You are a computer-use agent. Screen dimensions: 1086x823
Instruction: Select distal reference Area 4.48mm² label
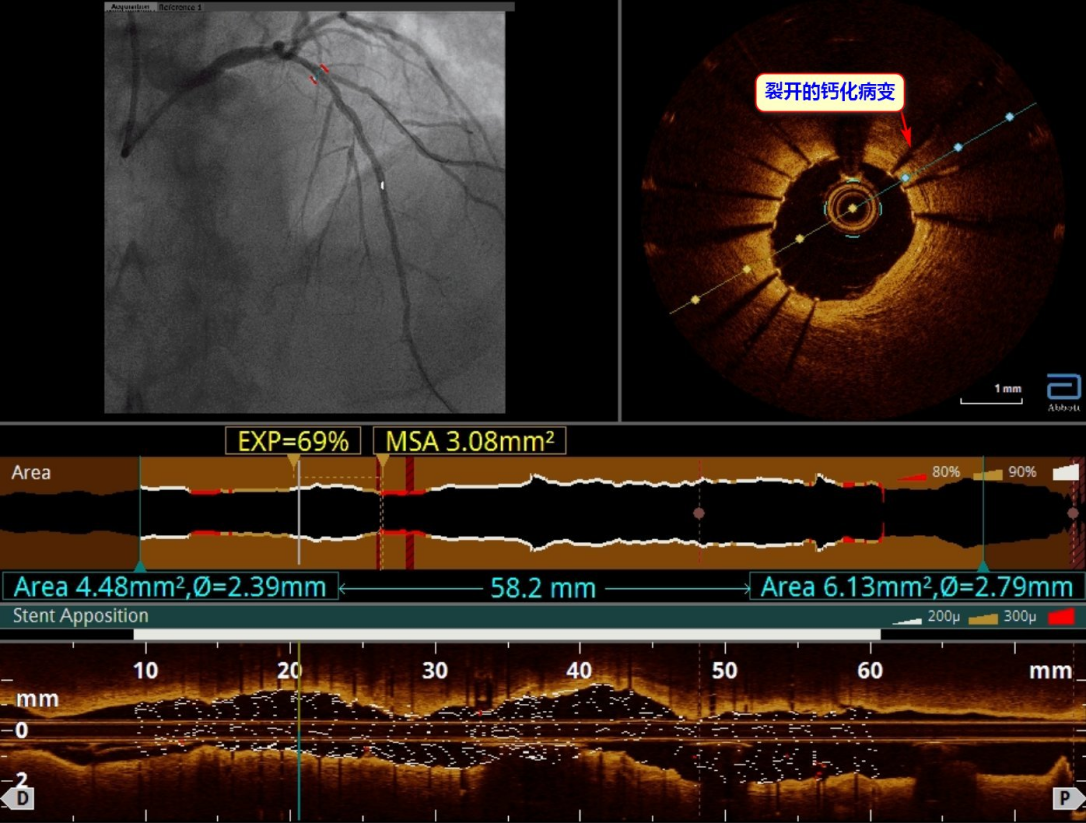pyautogui.click(x=171, y=587)
